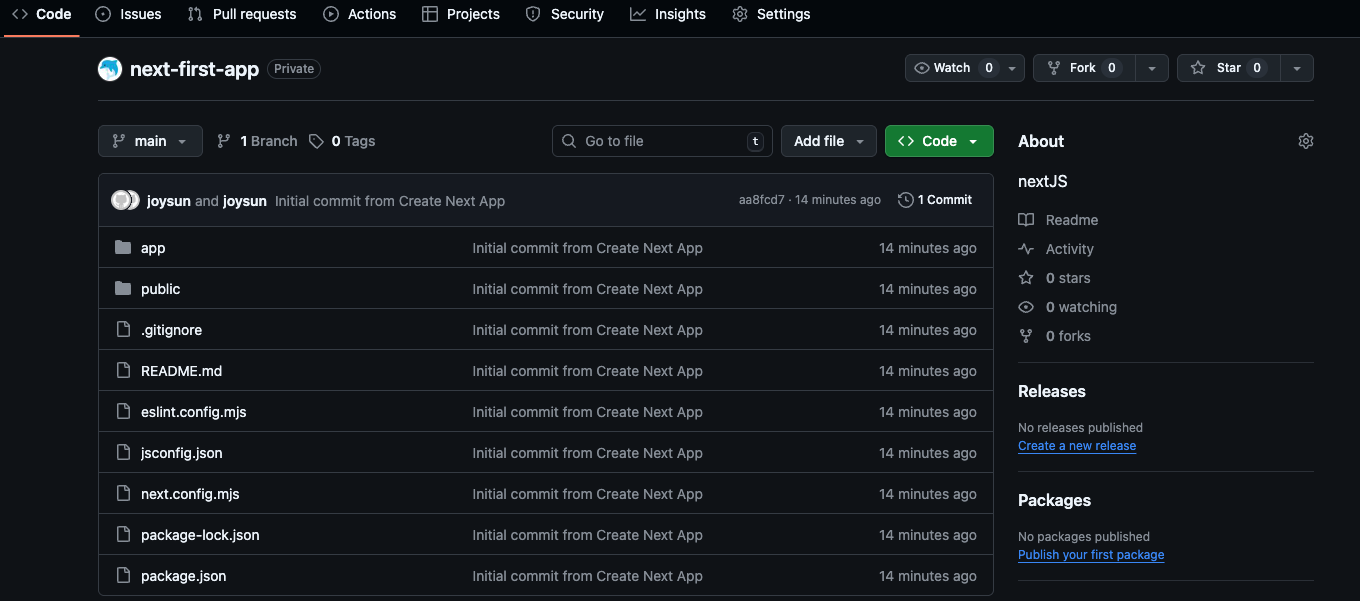The width and height of the screenshot is (1360, 601).
Task: Click the .gitignore file icon
Action: click(x=123, y=330)
